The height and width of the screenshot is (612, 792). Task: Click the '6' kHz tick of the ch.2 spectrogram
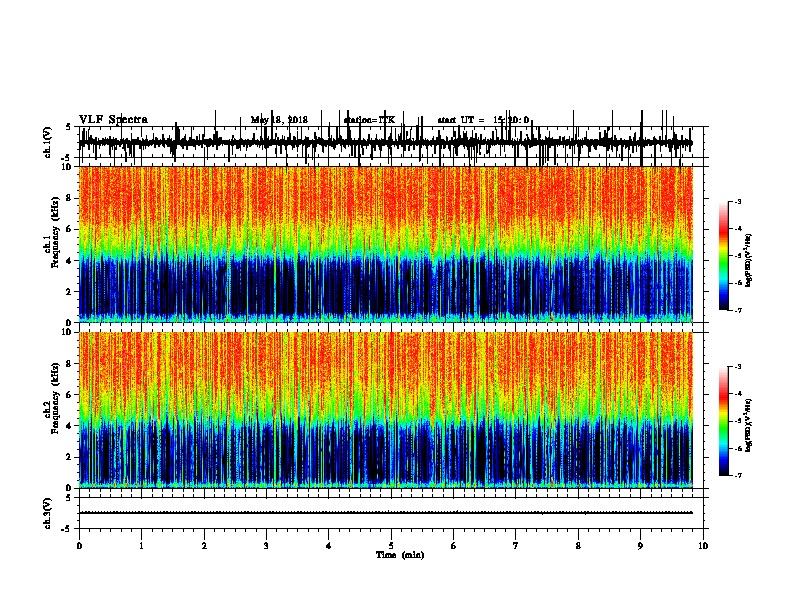tap(70, 395)
